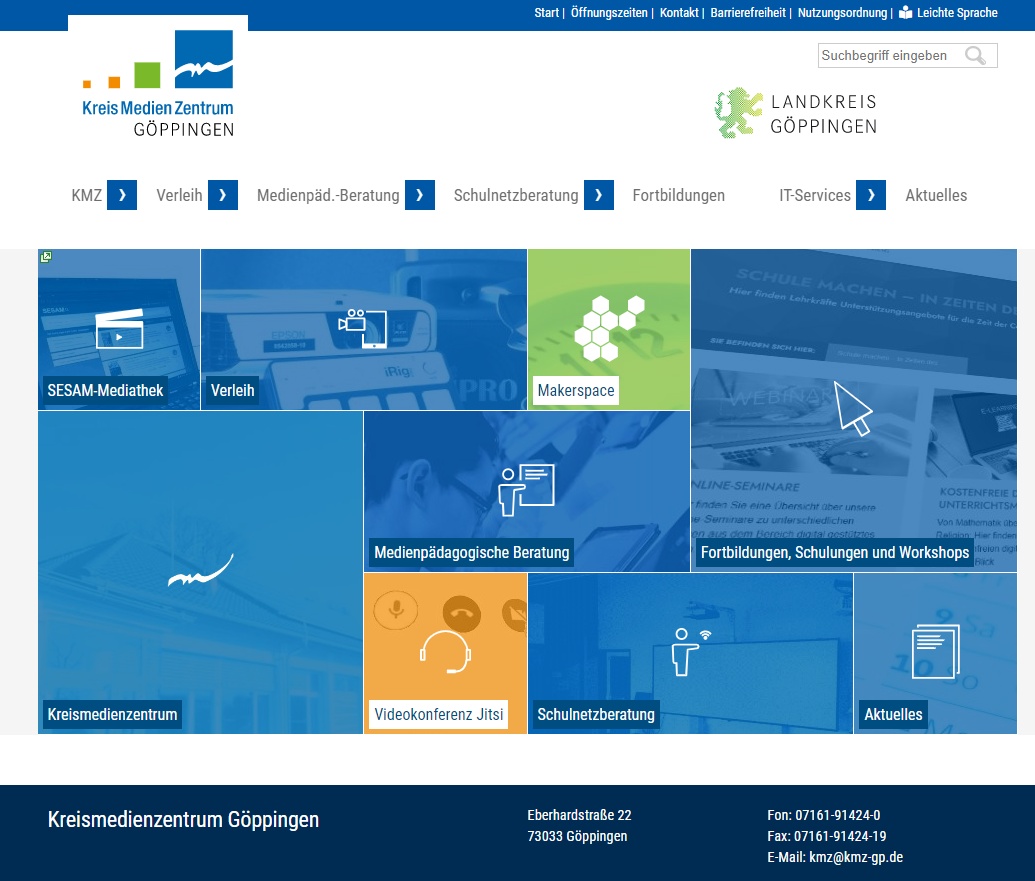Open the Fortbildungen menu item
1035x881 pixels.
678,196
